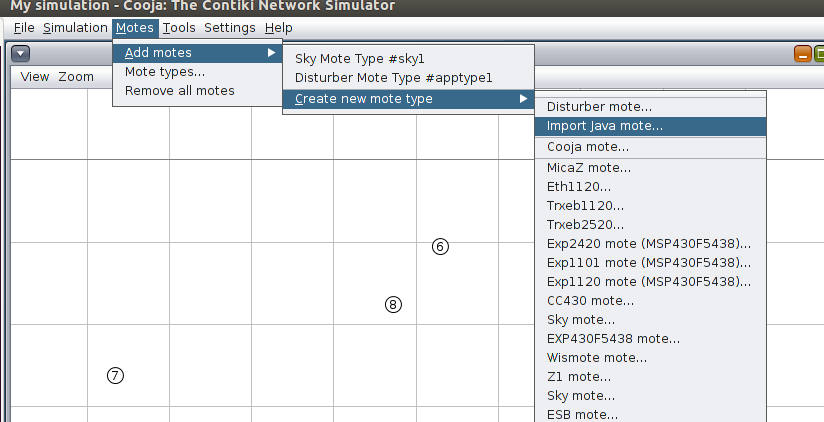Screen dimensions: 824x422
Task: Select mote node 7
Action: 115,375
